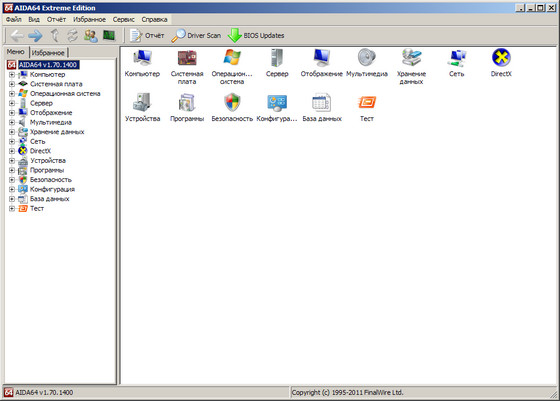Click the Отчёт toolbar button
Viewport: 560px width, 401px height.
click(147, 35)
